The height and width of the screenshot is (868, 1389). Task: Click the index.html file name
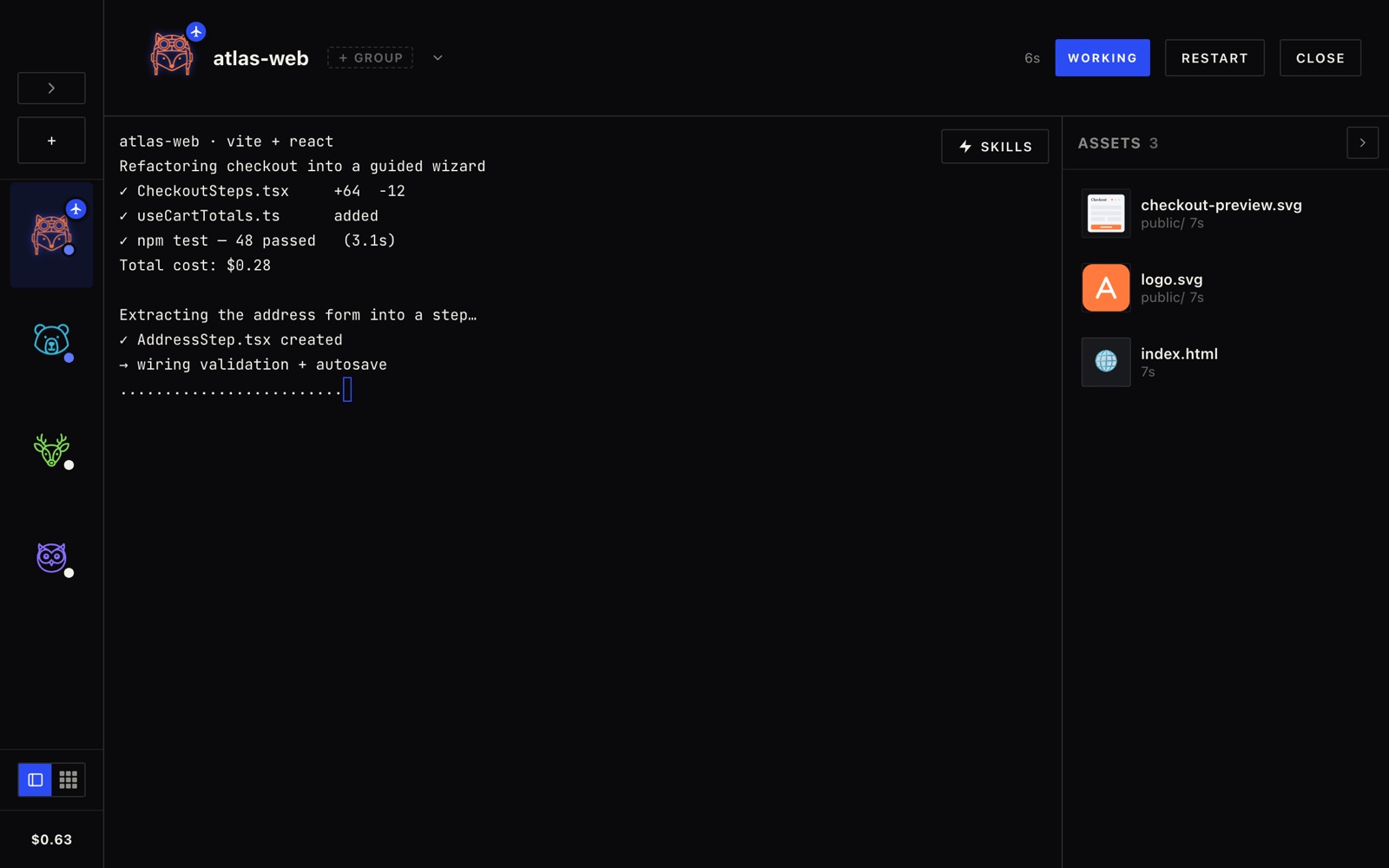tap(1179, 353)
